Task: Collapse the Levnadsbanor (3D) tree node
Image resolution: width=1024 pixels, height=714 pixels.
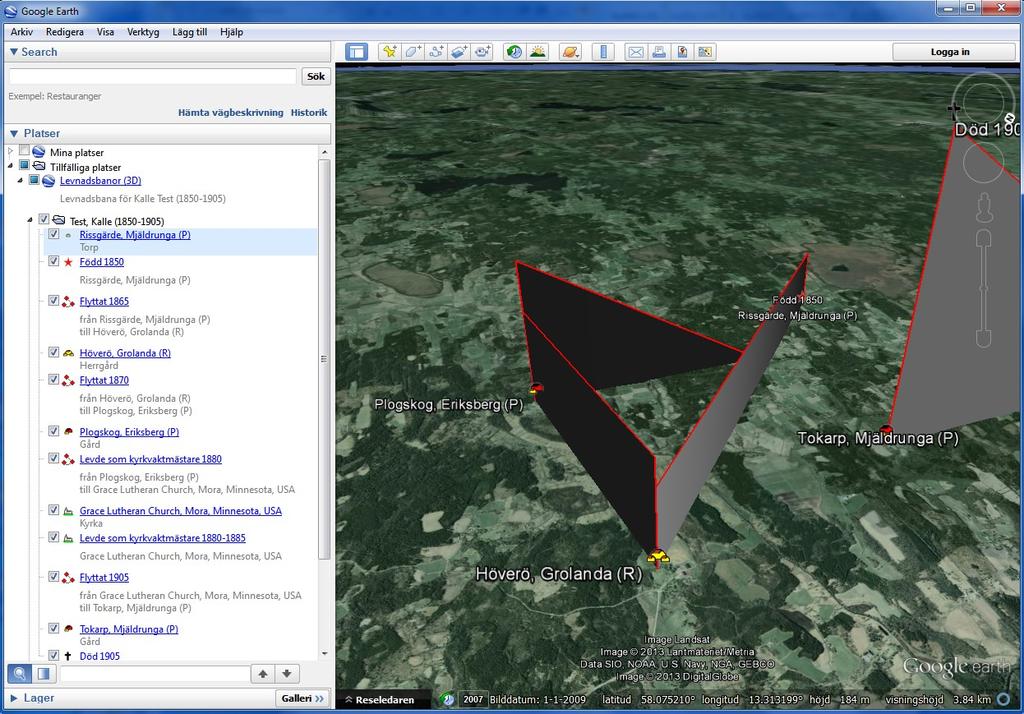Action: (20, 180)
